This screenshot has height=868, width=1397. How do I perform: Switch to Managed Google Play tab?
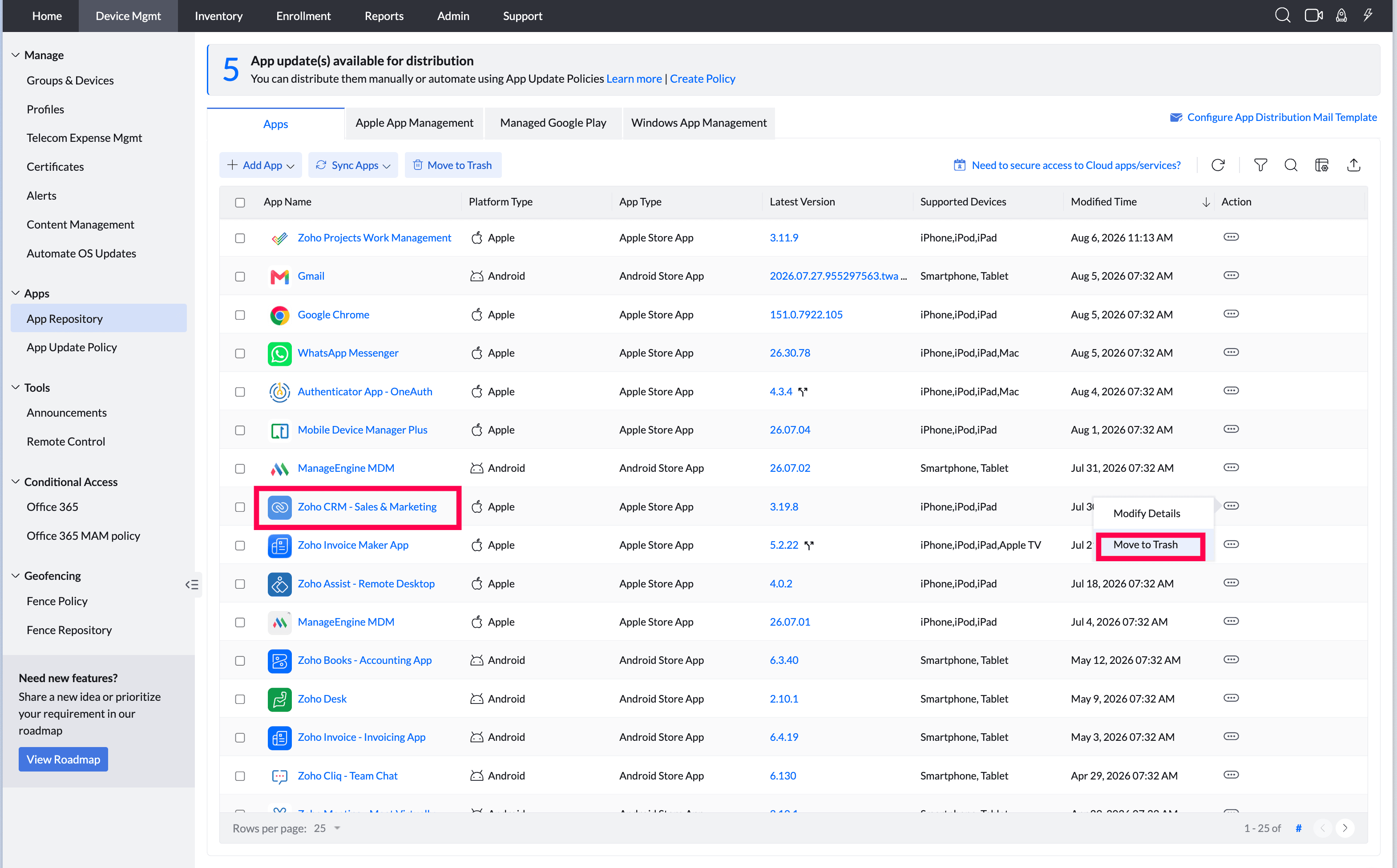[x=553, y=123]
